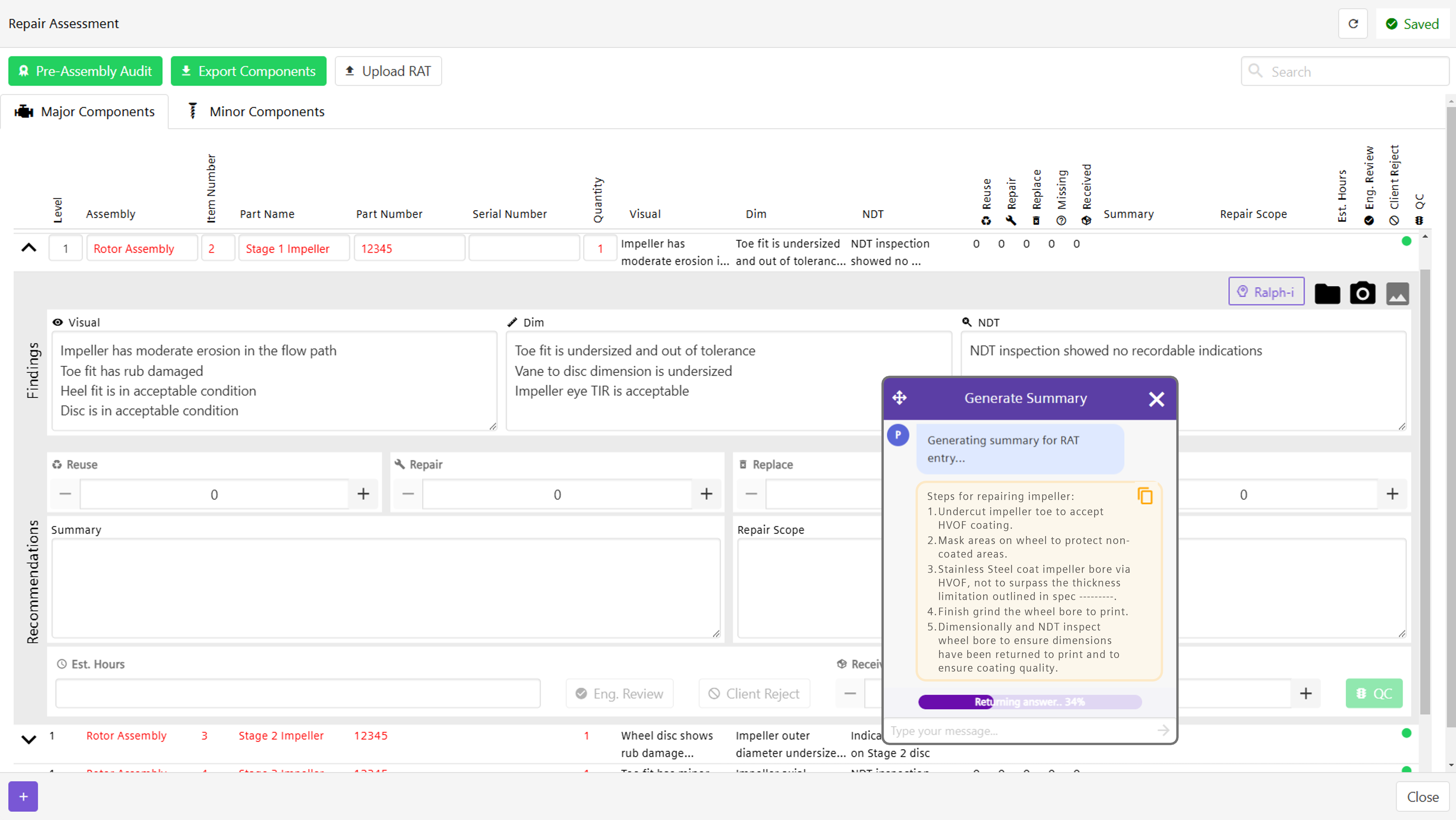Screen dimensions: 1456x820
Task: Copy the generated repair steps
Action: 1145,496
